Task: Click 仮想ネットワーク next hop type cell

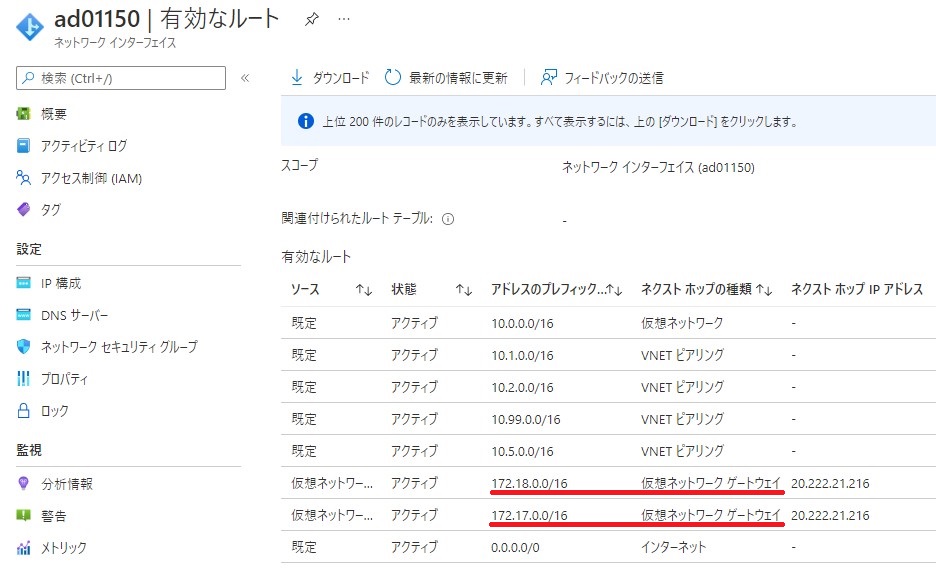Action: coord(682,324)
